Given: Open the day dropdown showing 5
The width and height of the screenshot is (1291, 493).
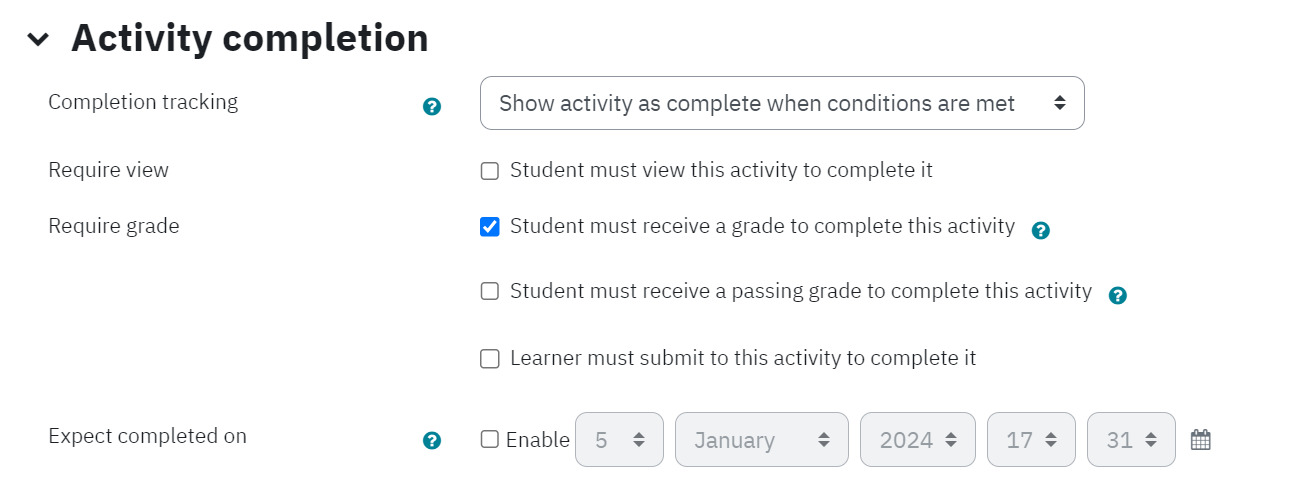Looking at the screenshot, I should coord(619,439).
